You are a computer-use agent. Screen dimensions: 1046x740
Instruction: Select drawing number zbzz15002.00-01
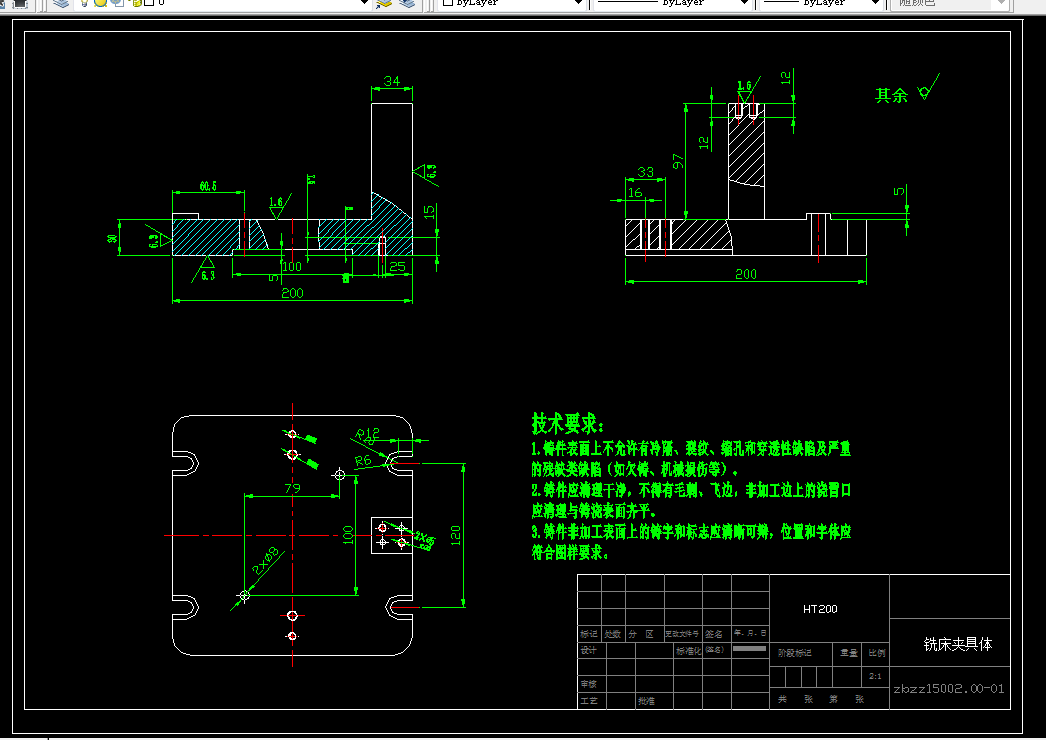point(949,689)
